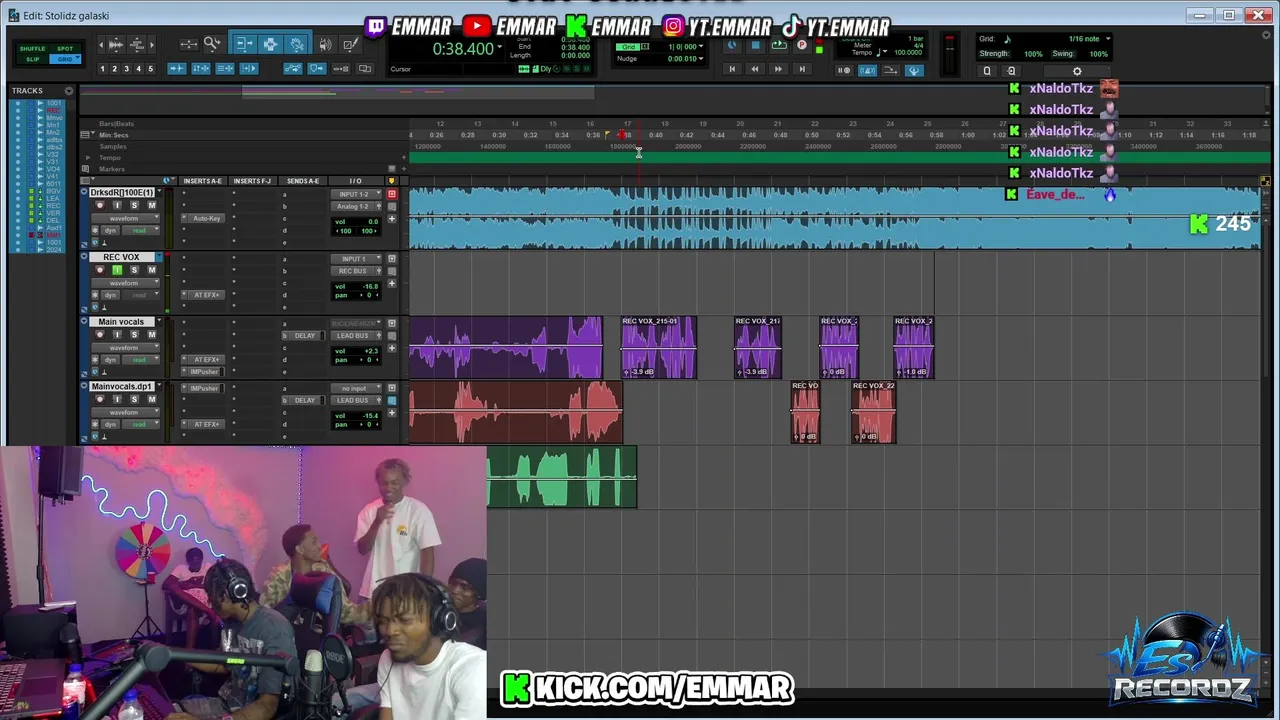
Task: Click the Stop transport button
Action: (x=755, y=46)
